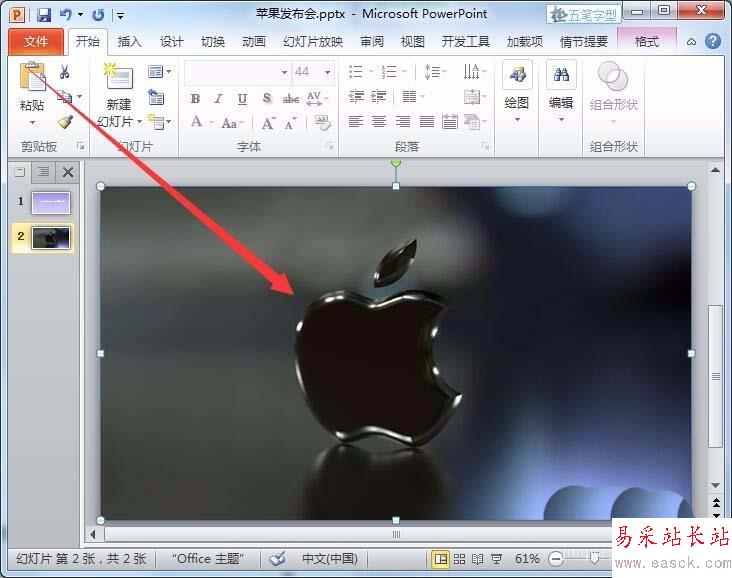Select slide 1 thumbnail

click(x=51, y=203)
